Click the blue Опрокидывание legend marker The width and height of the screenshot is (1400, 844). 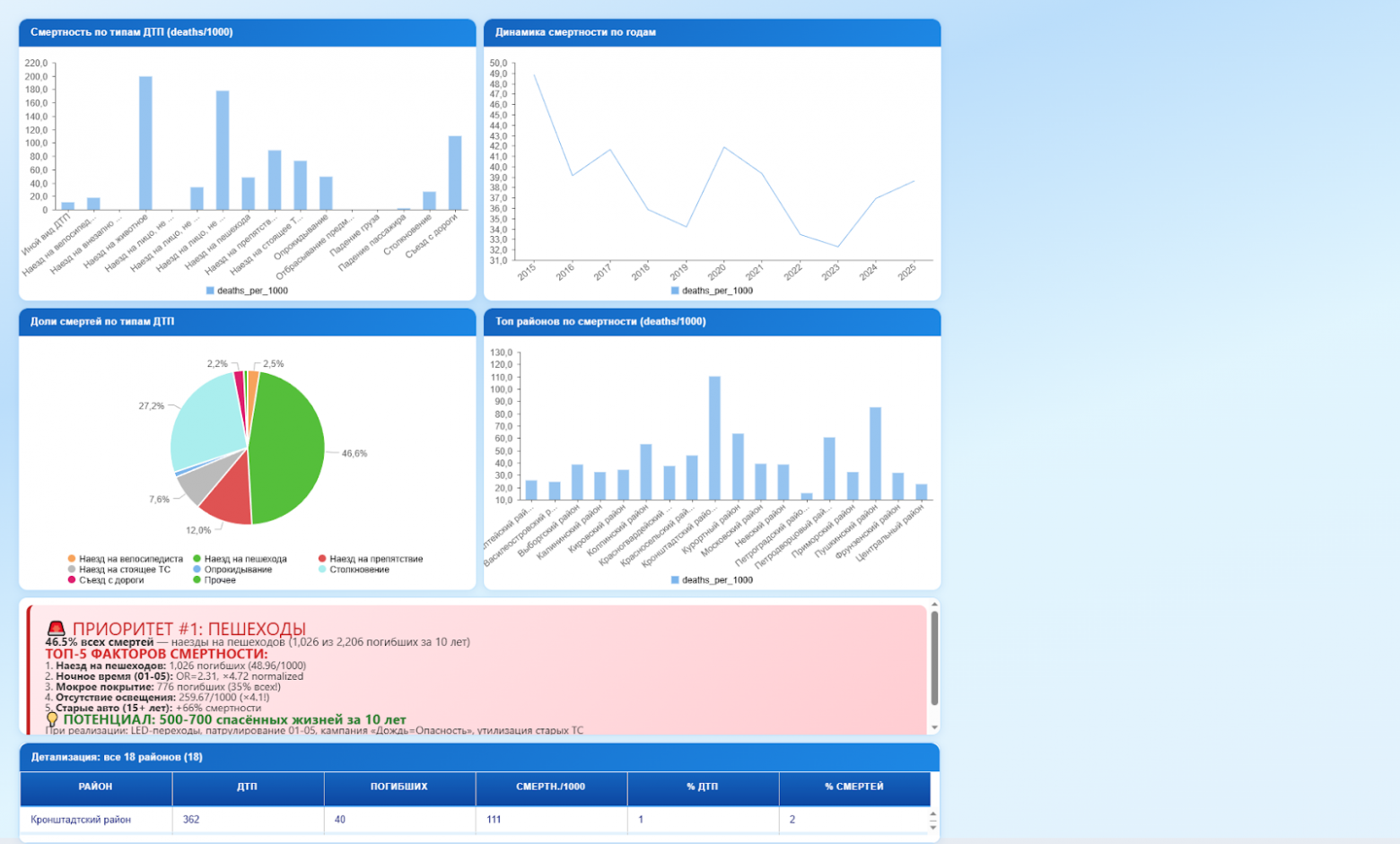197,570
